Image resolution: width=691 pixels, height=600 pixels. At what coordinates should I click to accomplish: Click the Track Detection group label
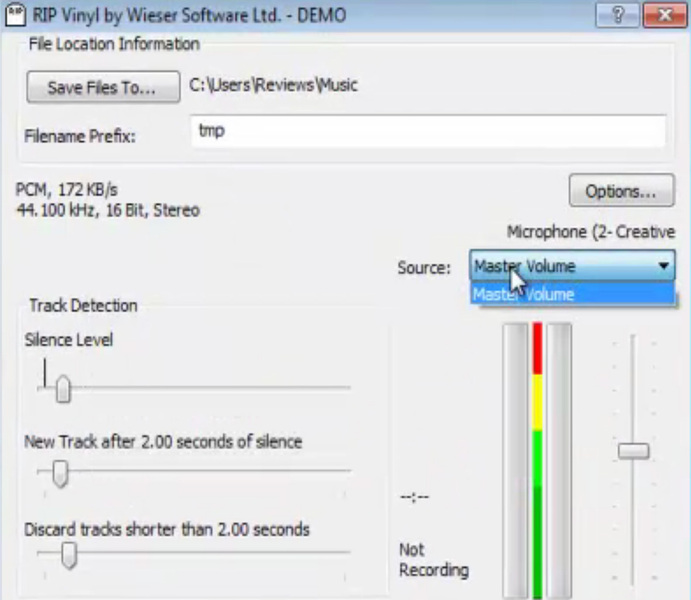pos(83,305)
